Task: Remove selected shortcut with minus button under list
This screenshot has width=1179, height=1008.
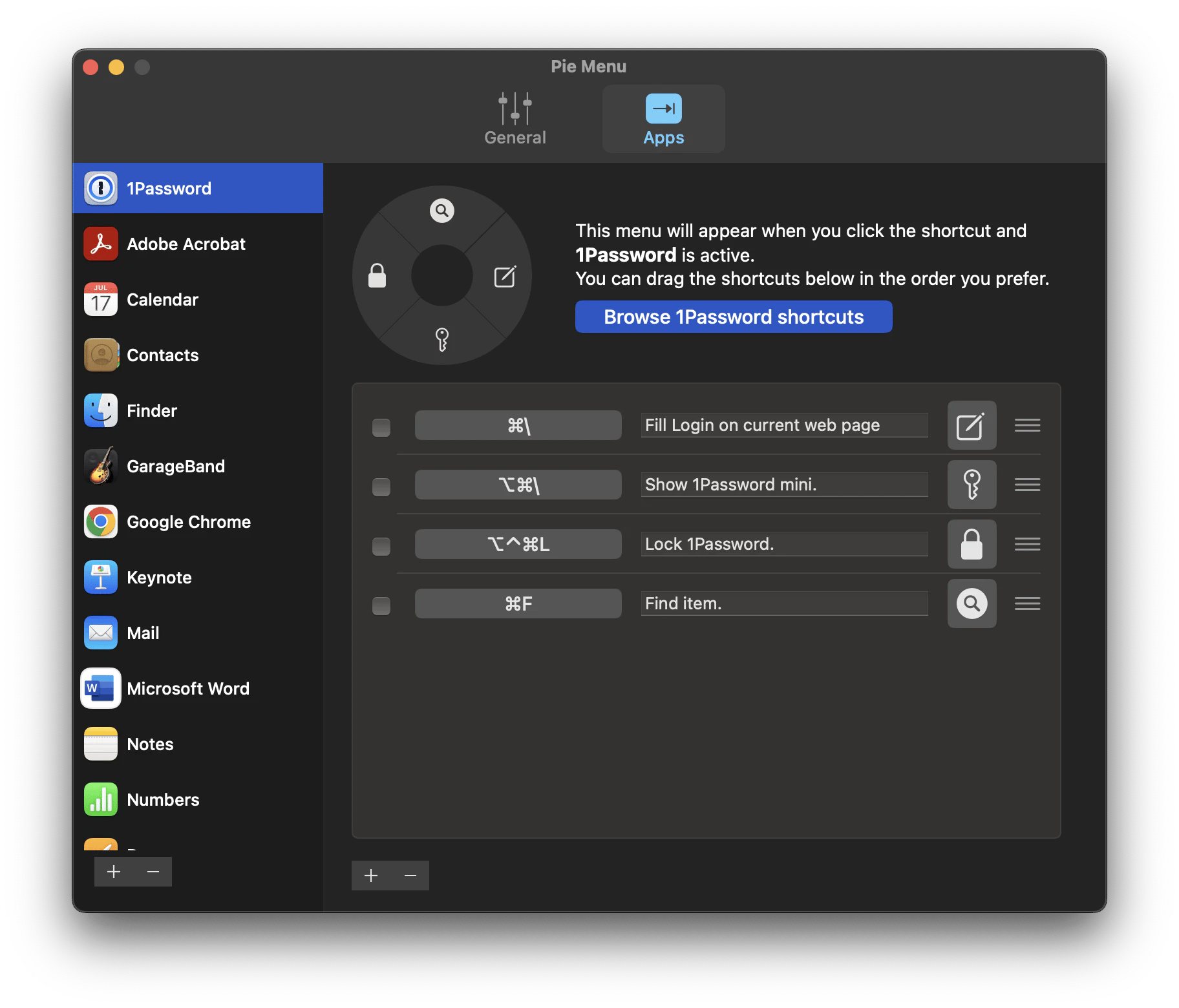Action: point(410,876)
